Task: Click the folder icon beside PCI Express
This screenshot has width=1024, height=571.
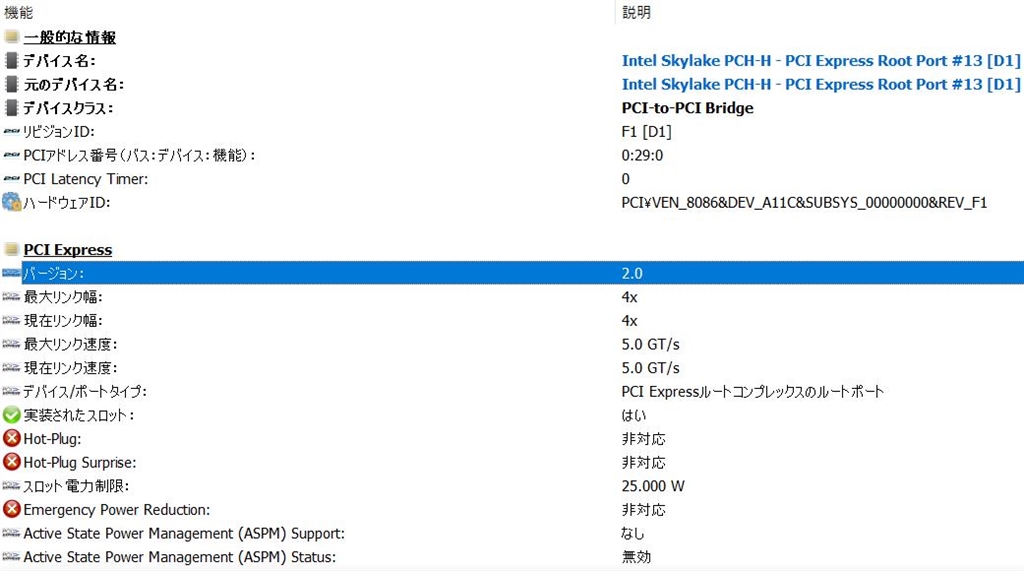Action: tap(11, 250)
